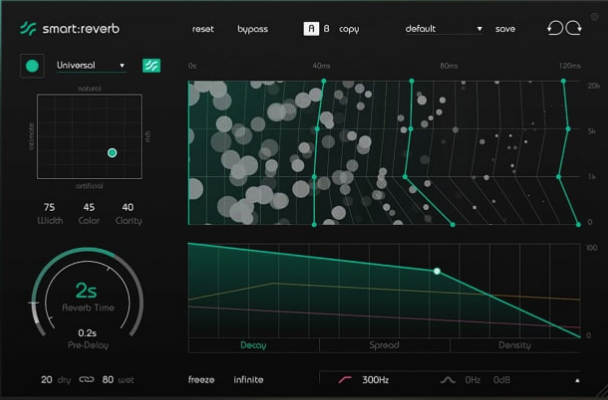This screenshot has height=400, width=608.
Task: Click the smart:reverb logo icon
Action: coord(28,29)
